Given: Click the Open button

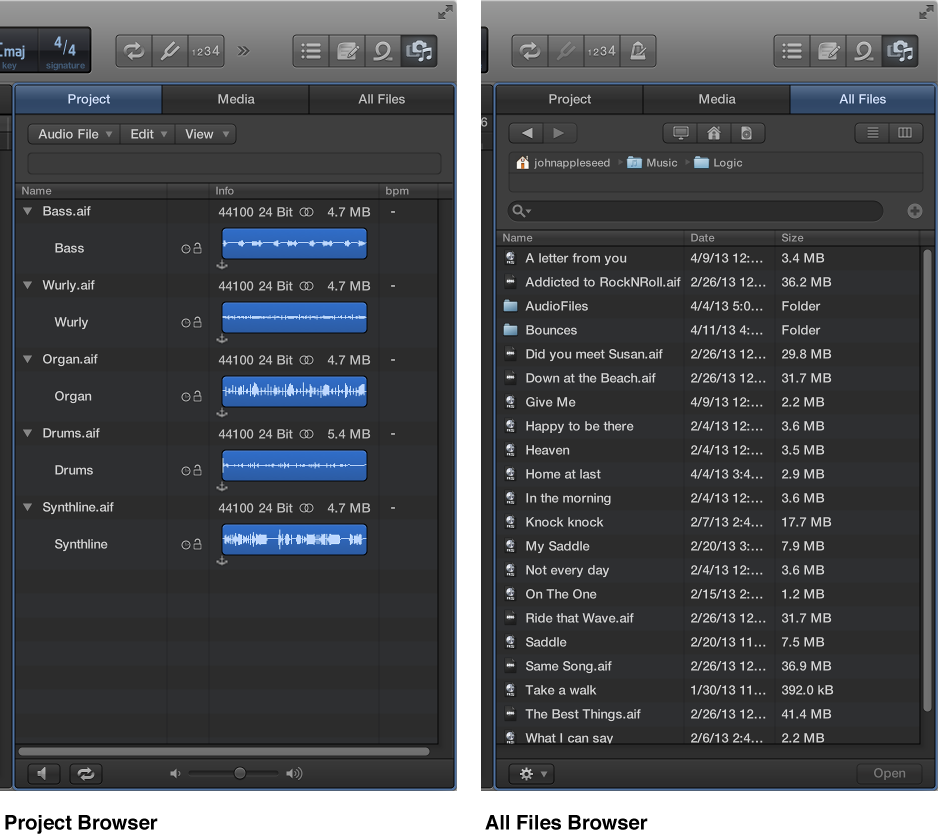Looking at the screenshot, I should click(889, 773).
